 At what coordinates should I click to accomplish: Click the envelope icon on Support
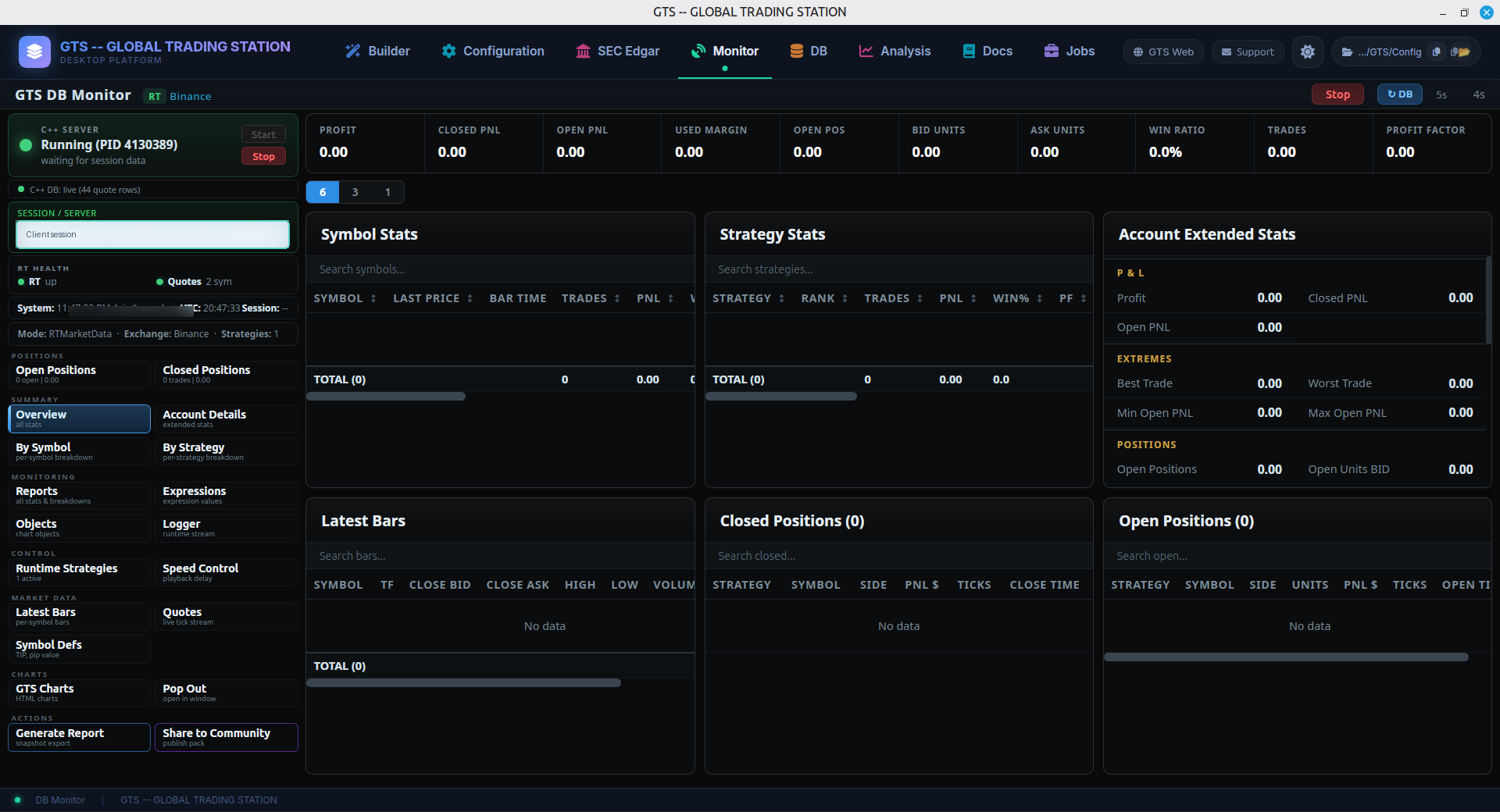tap(1227, 52)
